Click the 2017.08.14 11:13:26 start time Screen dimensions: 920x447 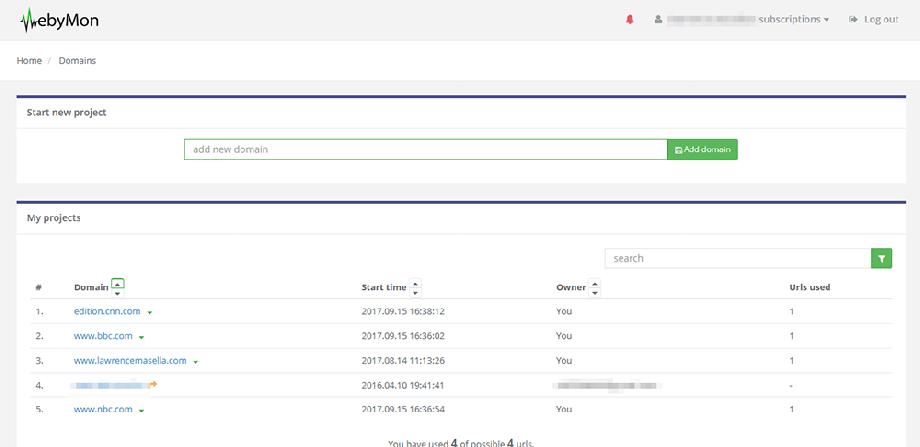click(403, 361)
